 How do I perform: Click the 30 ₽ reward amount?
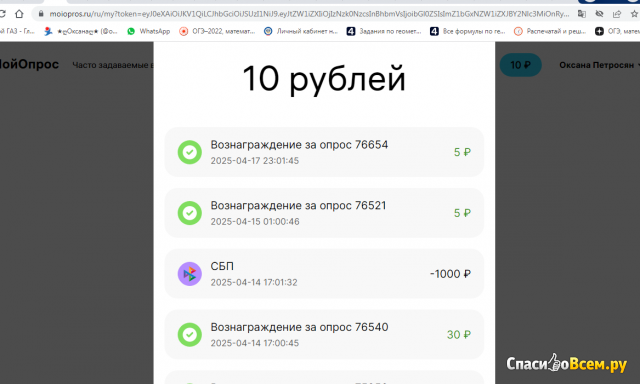[x=459, y=335]
